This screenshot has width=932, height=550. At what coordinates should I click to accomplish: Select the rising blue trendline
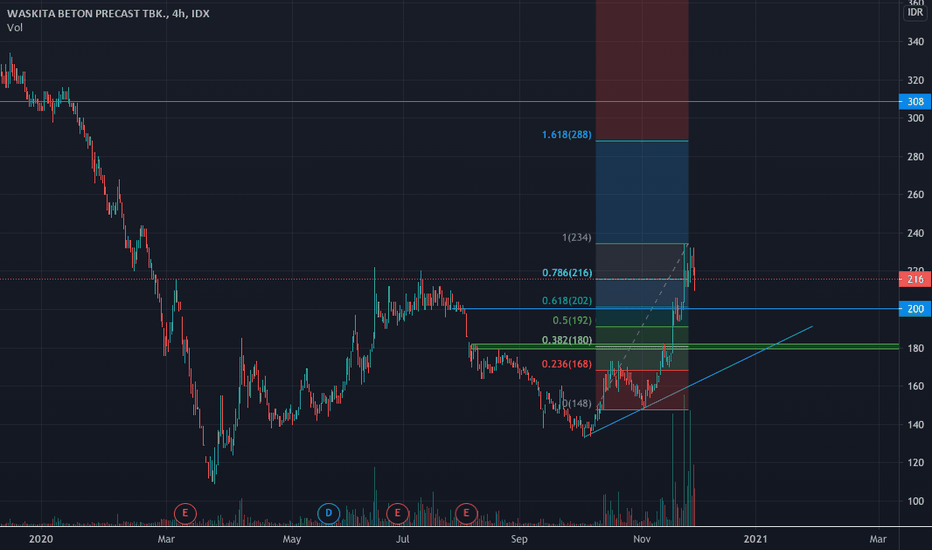(x=698, y=382)
